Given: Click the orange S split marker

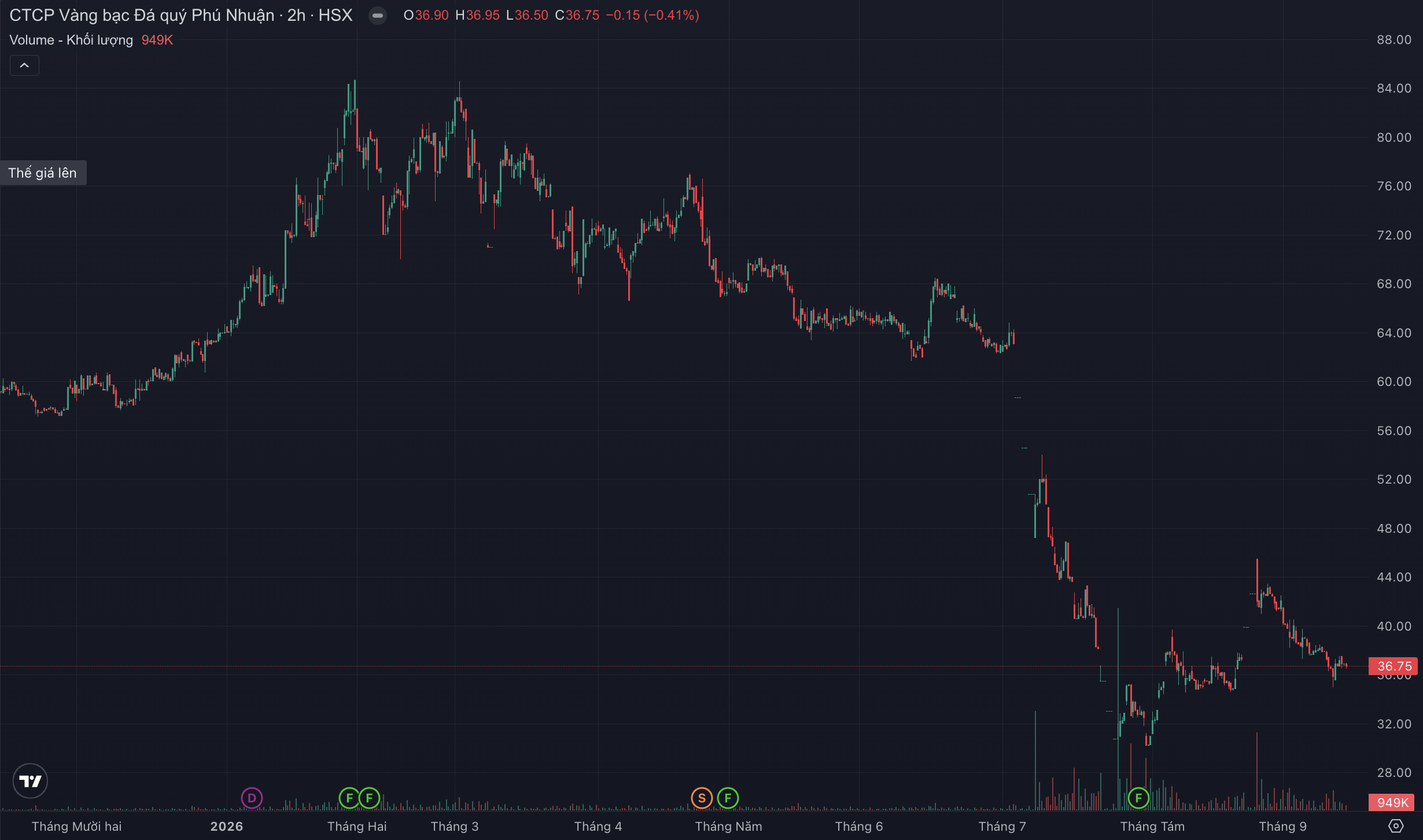Looking at the screenshot, I should pos(702,798).
